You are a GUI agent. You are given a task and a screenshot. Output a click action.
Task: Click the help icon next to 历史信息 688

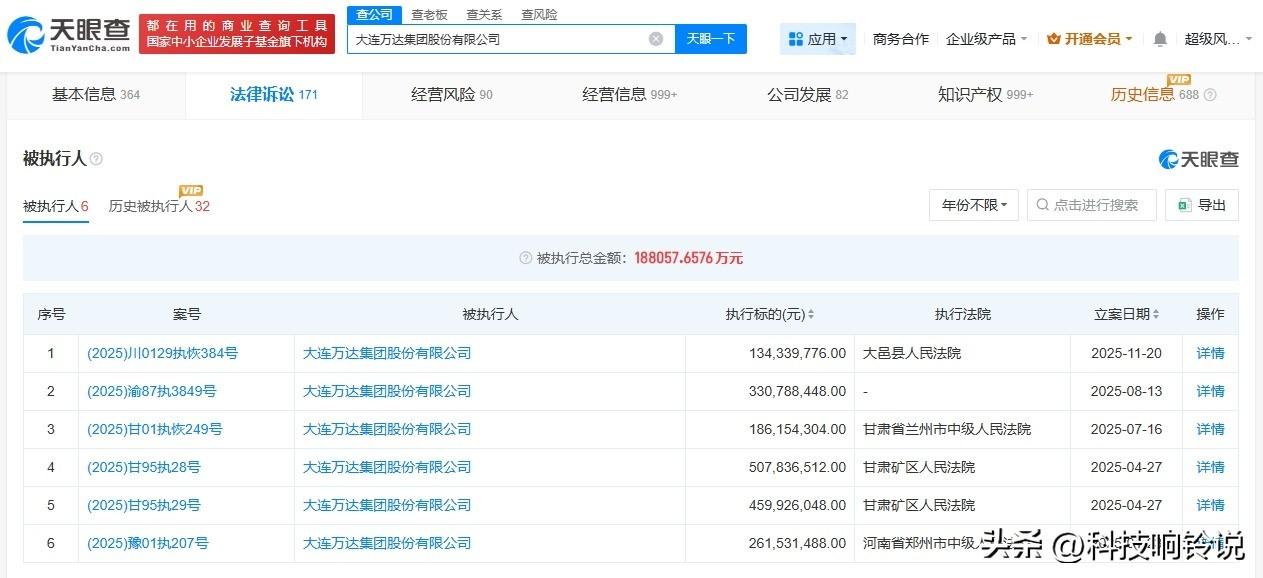(x=1210, y=95)
